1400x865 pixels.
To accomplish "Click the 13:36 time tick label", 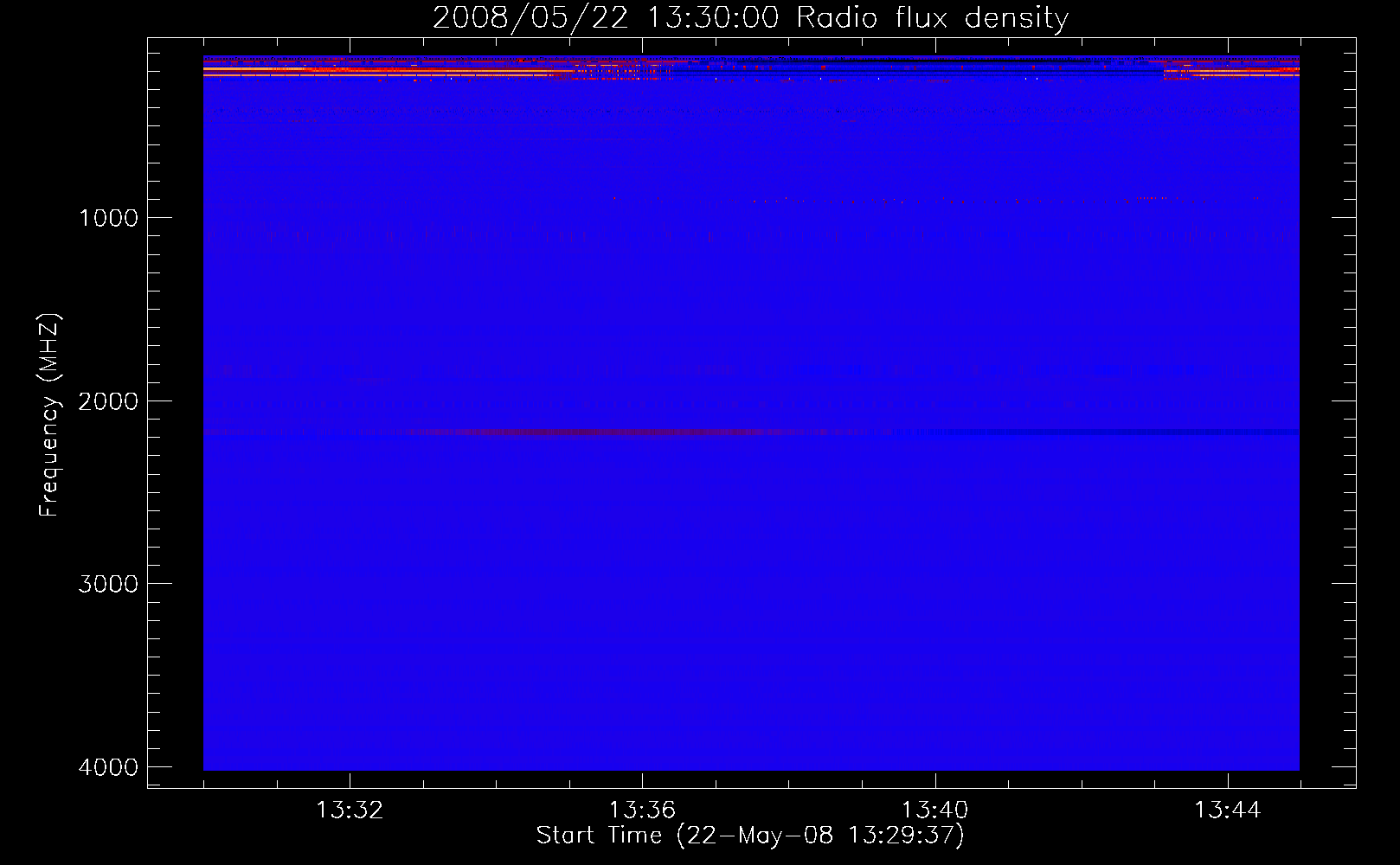I will pos(642,811).
